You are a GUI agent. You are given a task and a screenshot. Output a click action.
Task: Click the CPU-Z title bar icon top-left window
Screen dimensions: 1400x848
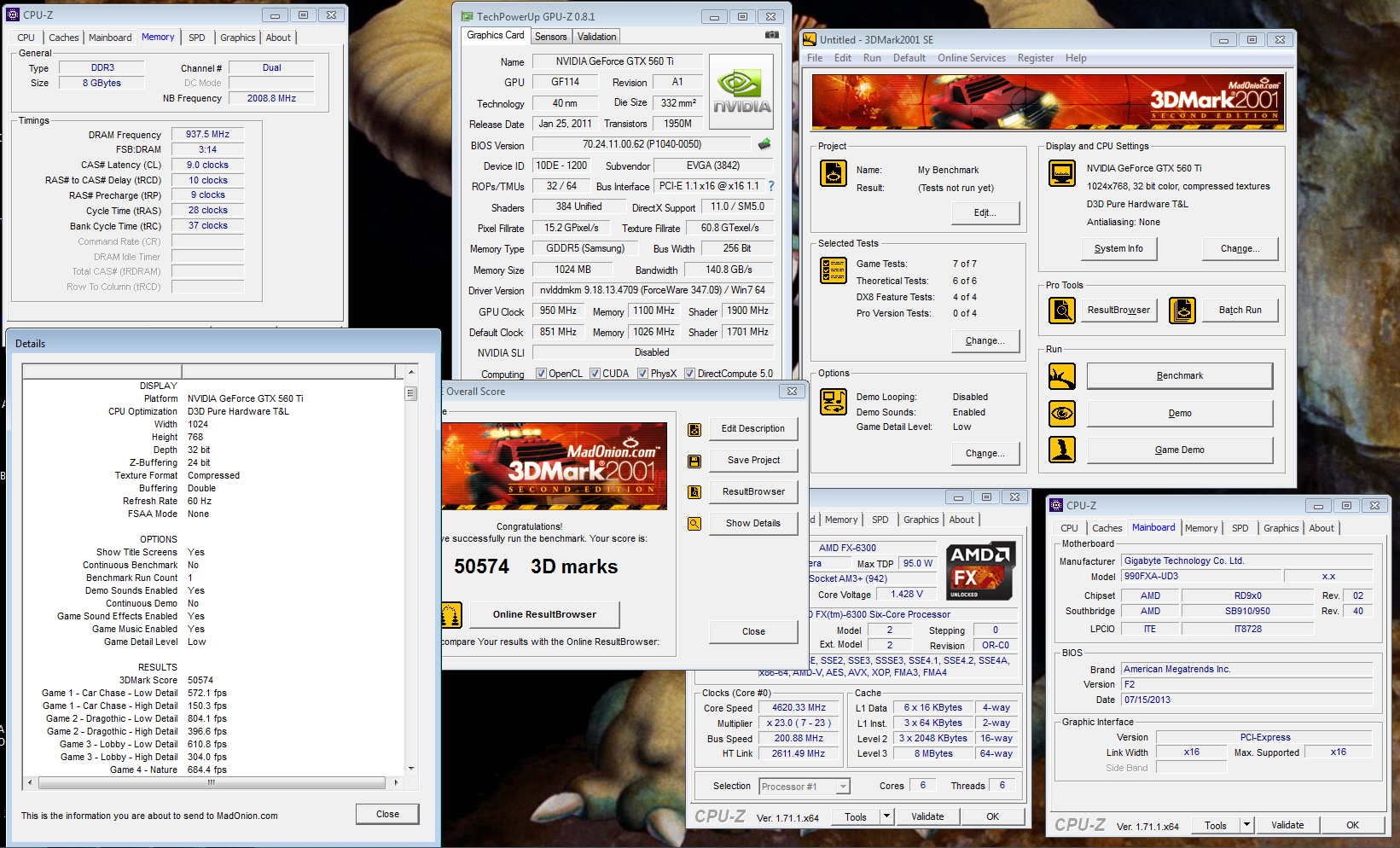13,15
